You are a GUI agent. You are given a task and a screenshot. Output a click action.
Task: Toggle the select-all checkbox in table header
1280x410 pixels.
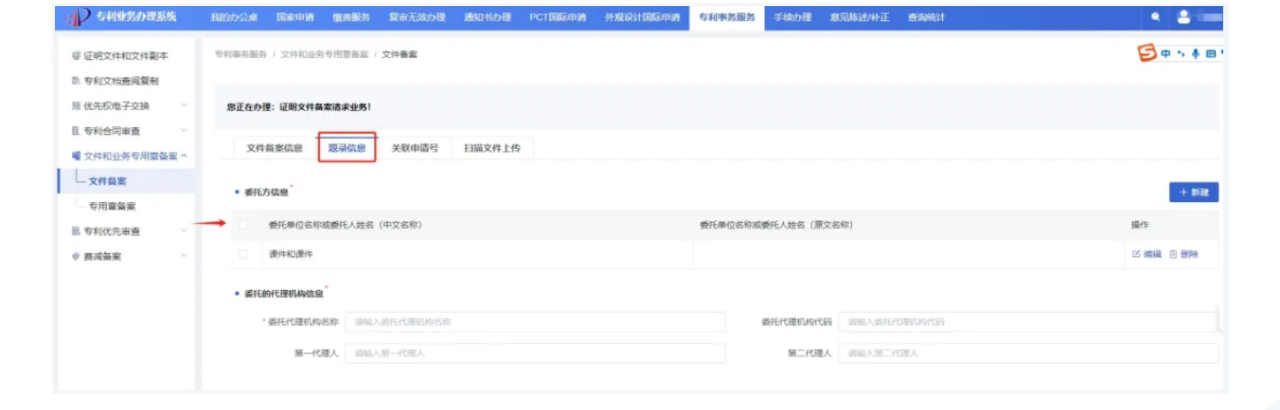243,225
